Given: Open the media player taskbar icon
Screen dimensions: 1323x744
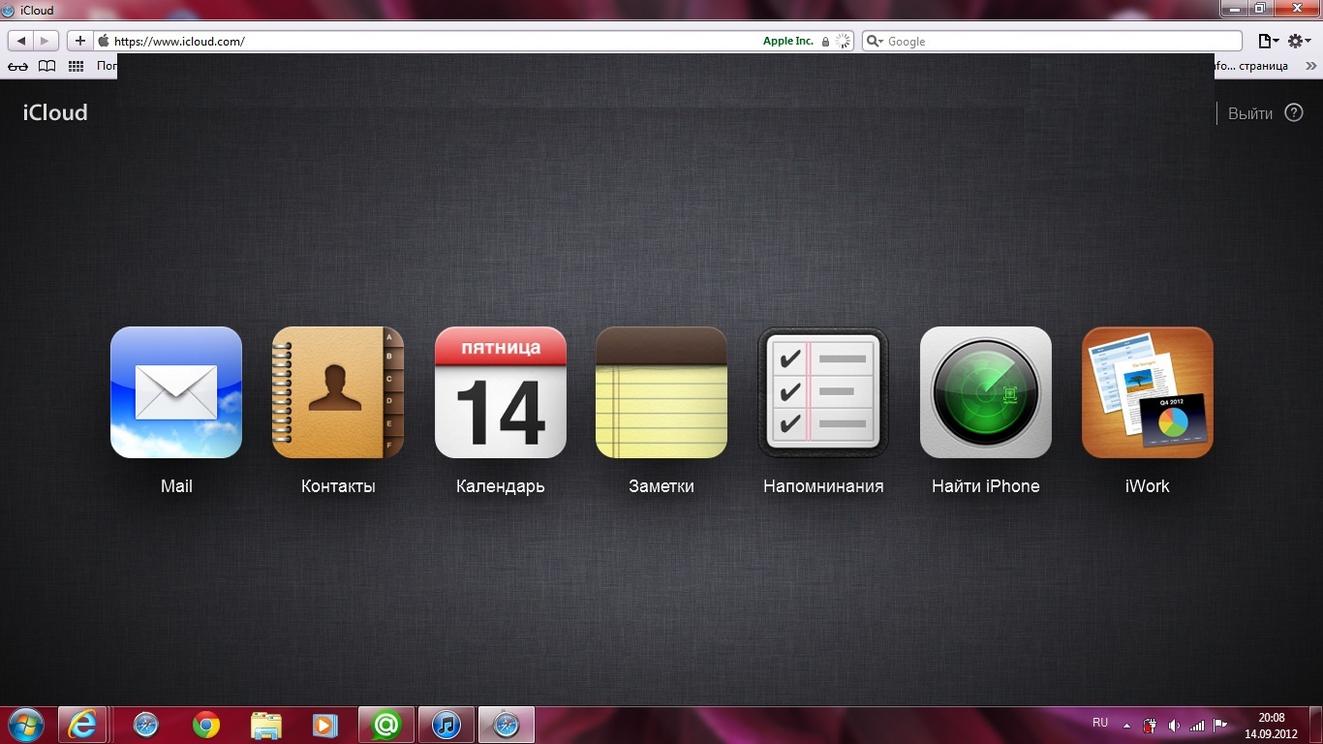Looking at the screenshot, I should click(326, 725).
